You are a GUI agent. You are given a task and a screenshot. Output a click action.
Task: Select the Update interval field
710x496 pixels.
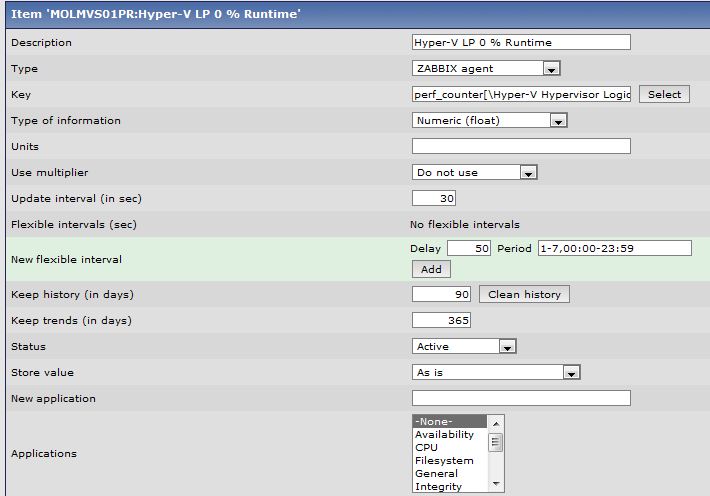[x=434, y=199]
